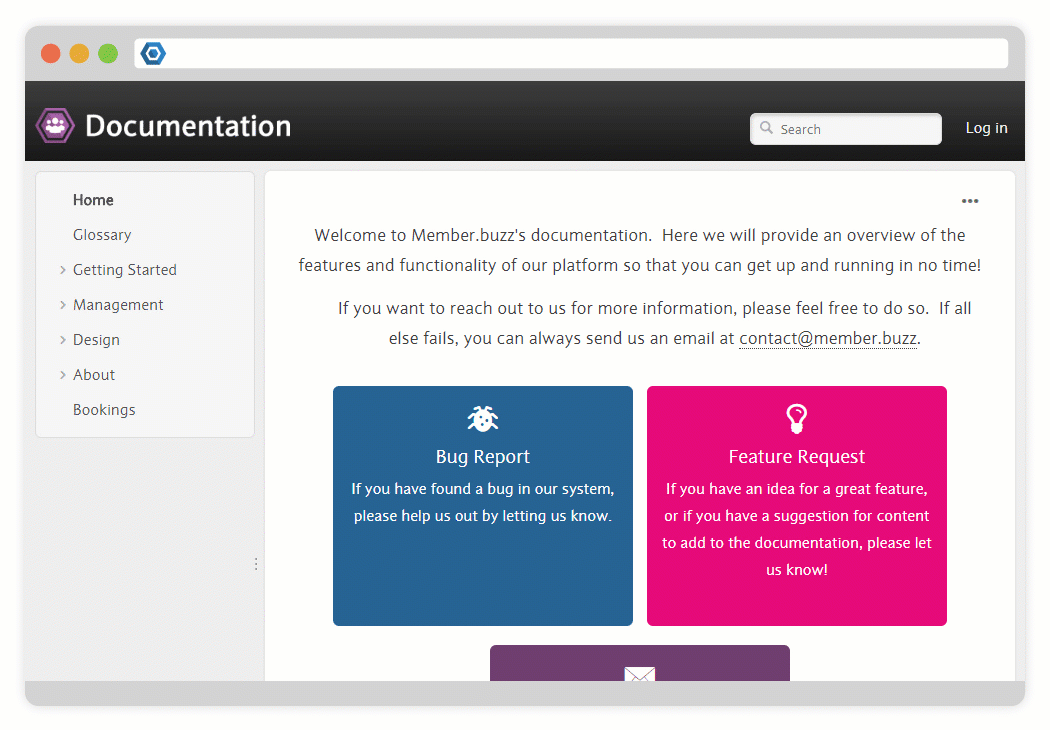Viewport: 1050px width, 730px height.
Task: Expand the Management tree chevron
Action: 63,305
